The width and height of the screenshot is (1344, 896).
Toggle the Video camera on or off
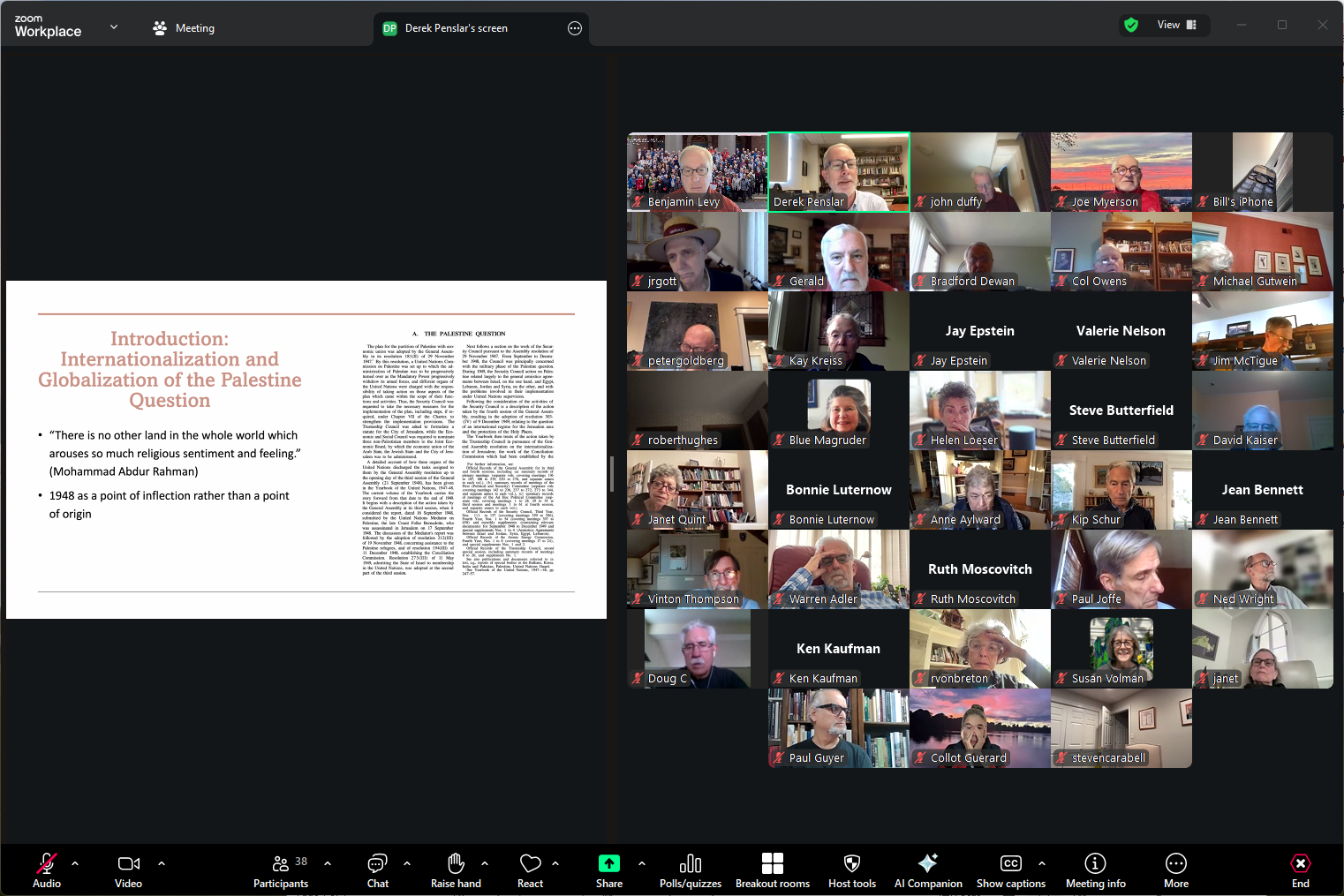click(129, 864)
